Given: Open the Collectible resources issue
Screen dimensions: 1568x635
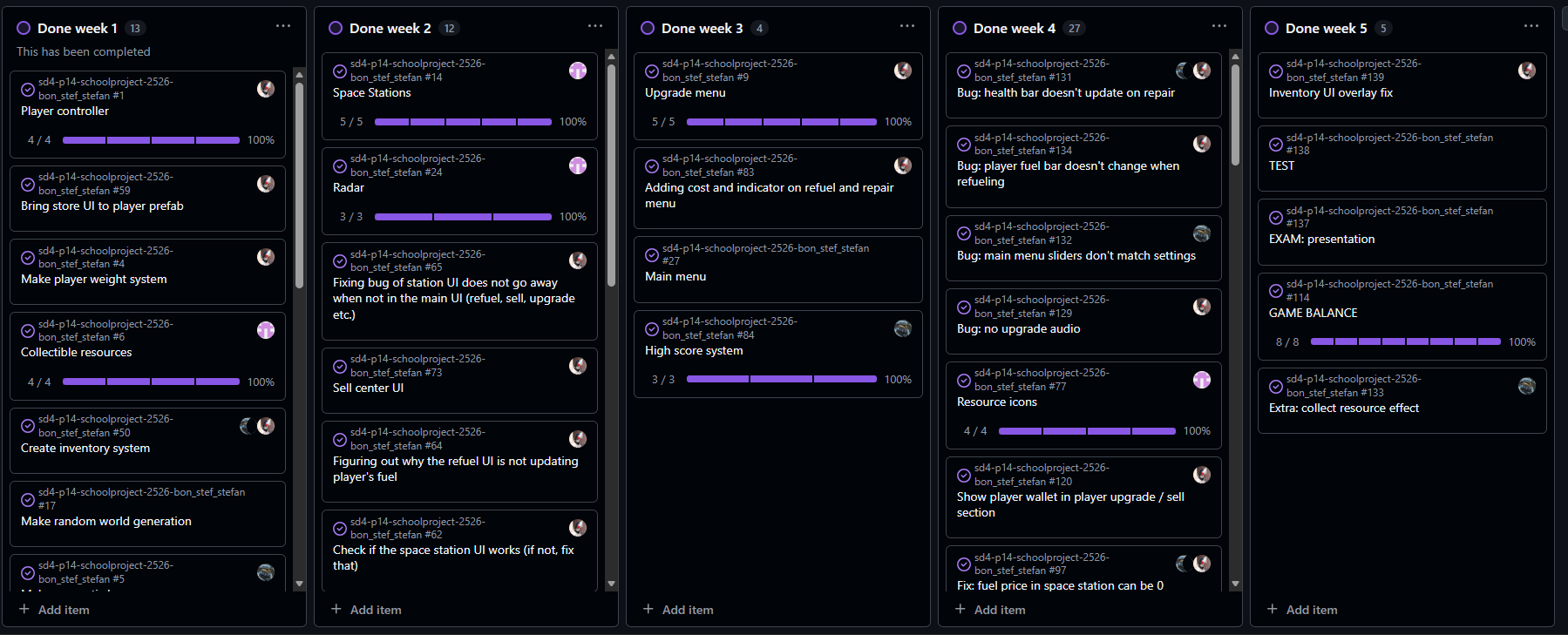Looking at the screenshot, I should point(77,353).
